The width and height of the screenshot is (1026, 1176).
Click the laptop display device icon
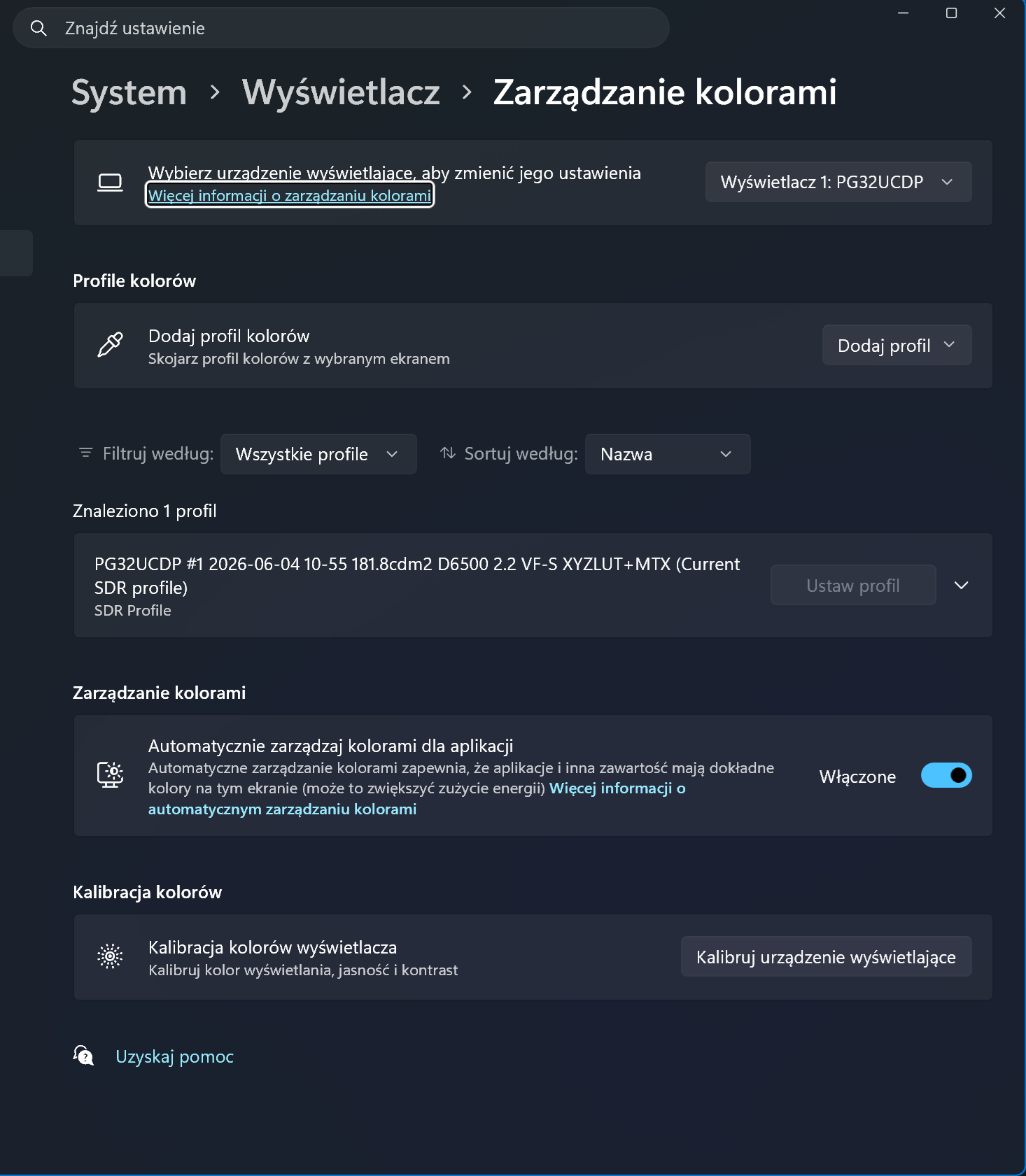(x=110, y=183)
